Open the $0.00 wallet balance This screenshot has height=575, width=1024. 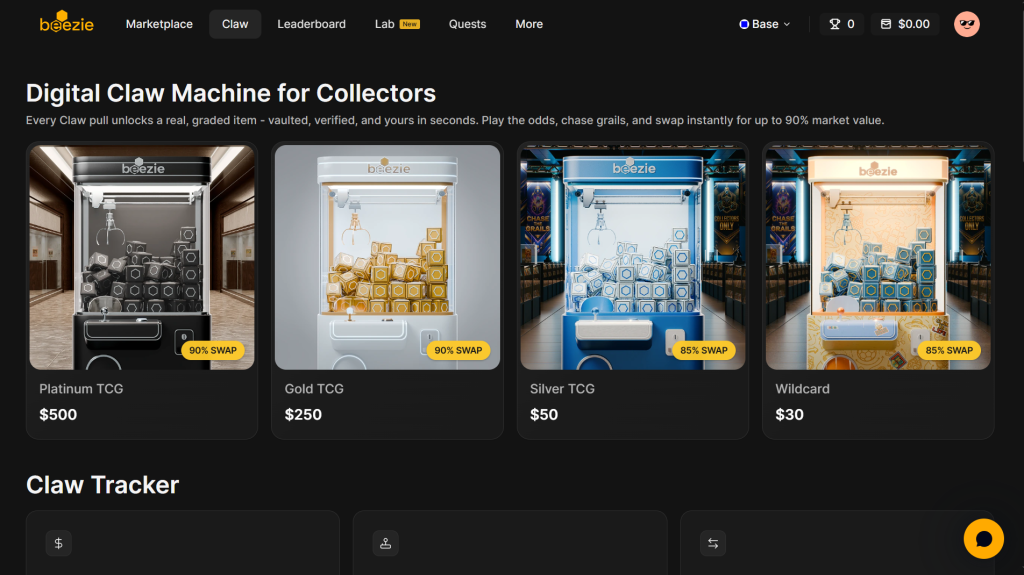(x=904, y=24)
